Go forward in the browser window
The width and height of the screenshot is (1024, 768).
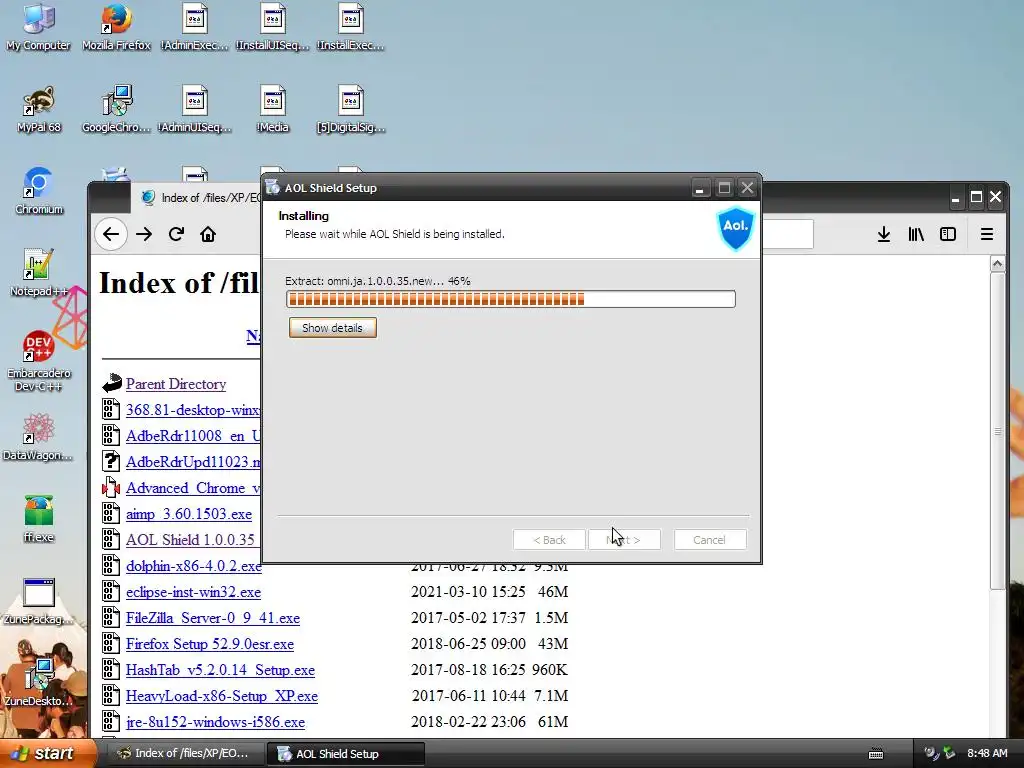[x=144, y=234]
